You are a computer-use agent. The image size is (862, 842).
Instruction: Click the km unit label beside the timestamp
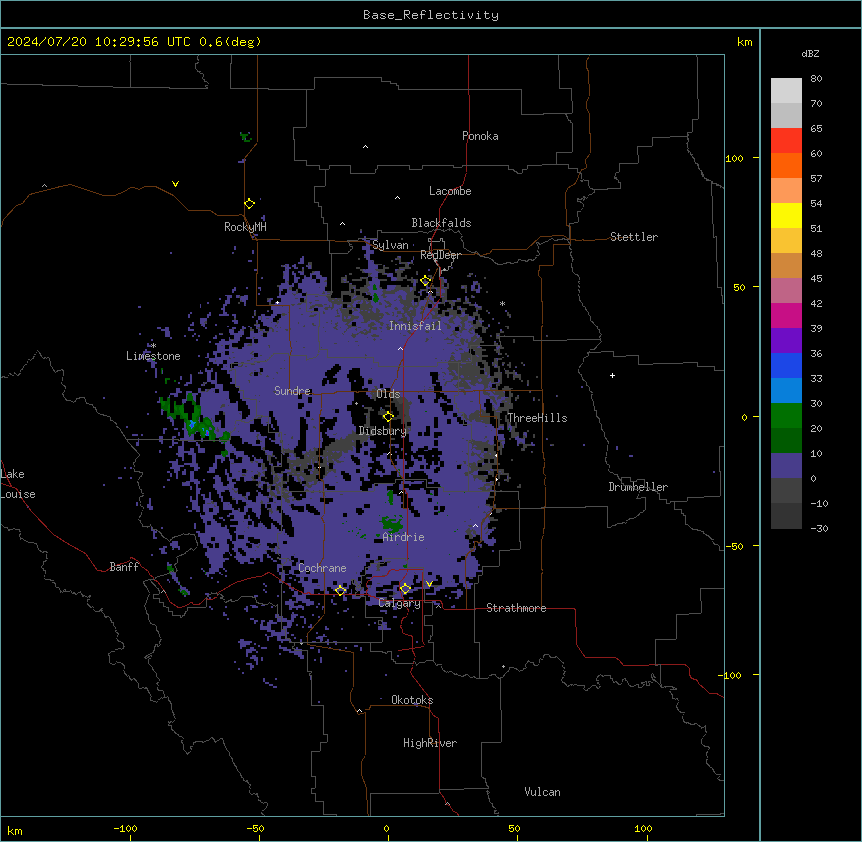click(x=744, y=42)
